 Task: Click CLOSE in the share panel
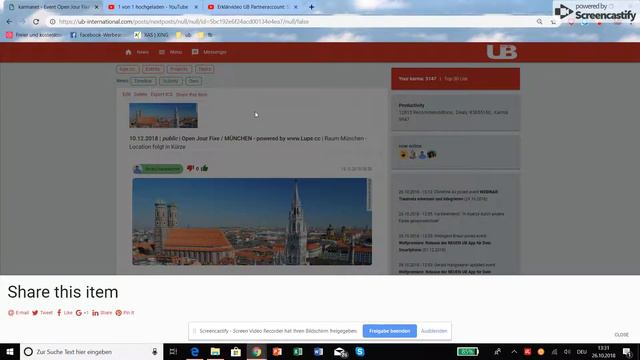(621, 335)
